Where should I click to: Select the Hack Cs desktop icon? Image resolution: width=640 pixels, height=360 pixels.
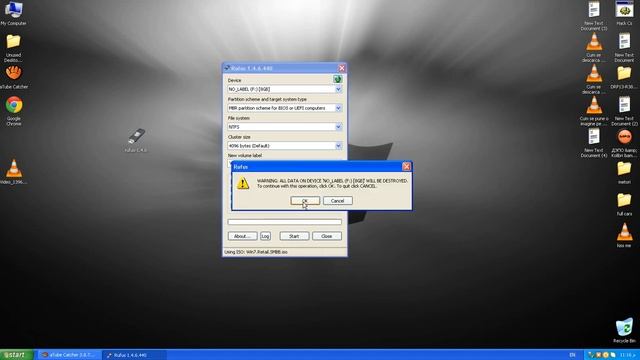[x=624, y=13]
